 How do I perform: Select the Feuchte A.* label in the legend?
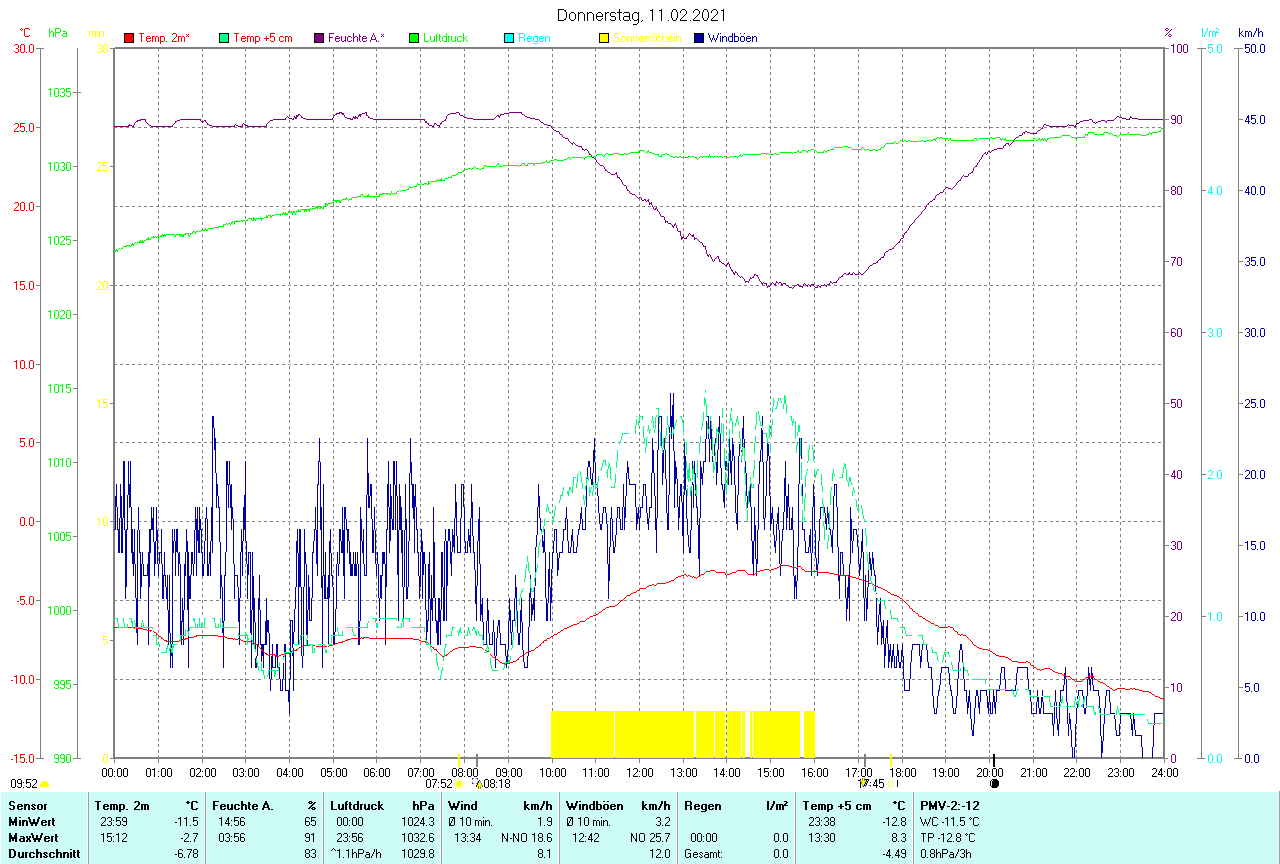click(356, 38)
